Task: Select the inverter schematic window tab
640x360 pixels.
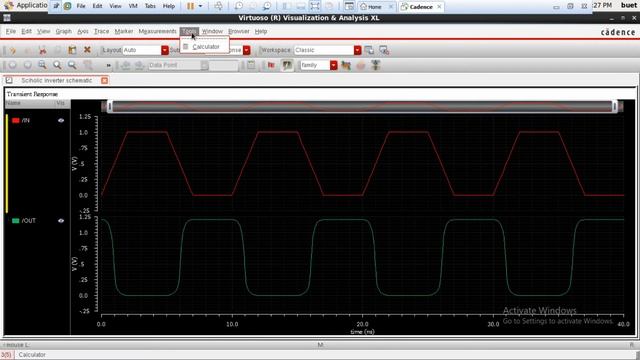Action: 56,80
